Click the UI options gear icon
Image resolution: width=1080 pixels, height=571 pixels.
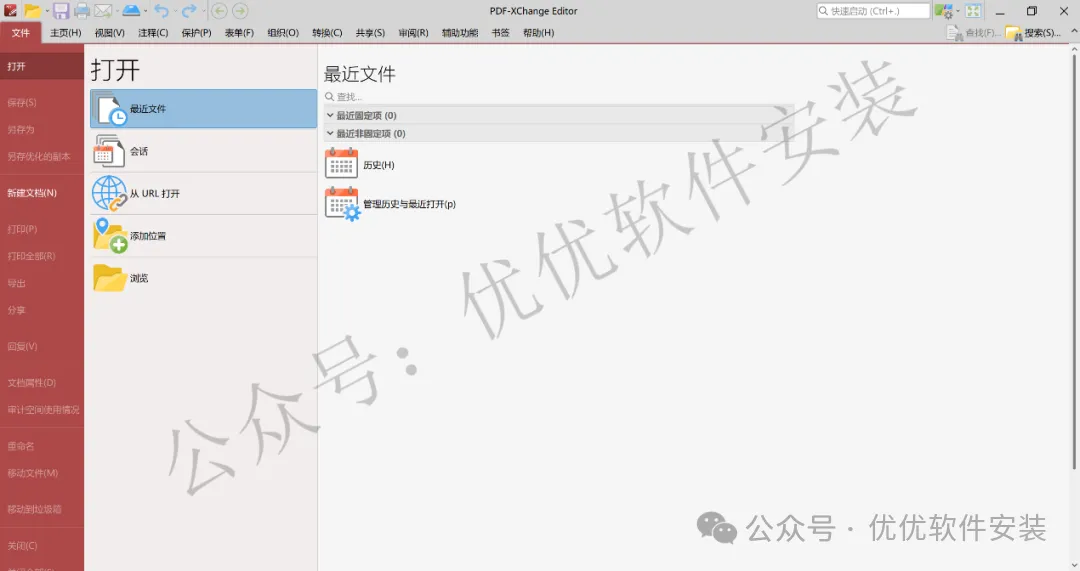pos(943,11)
